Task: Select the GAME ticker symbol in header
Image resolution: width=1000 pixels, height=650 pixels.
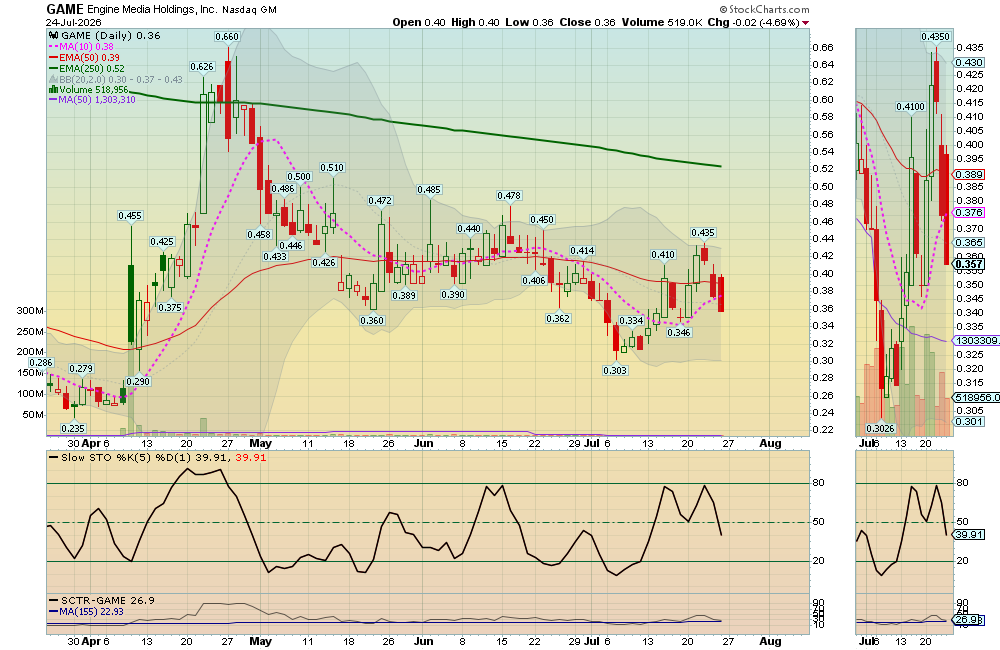Action: point(65,10)
